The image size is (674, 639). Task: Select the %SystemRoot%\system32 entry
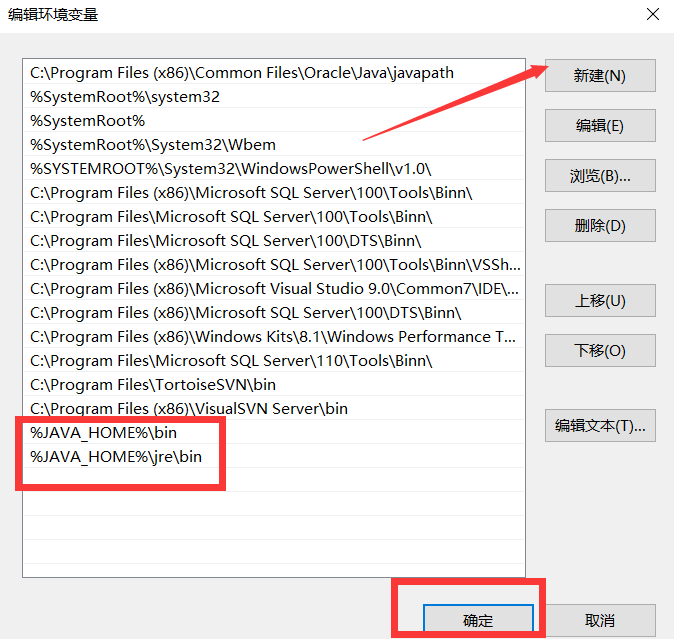point(274,97)
